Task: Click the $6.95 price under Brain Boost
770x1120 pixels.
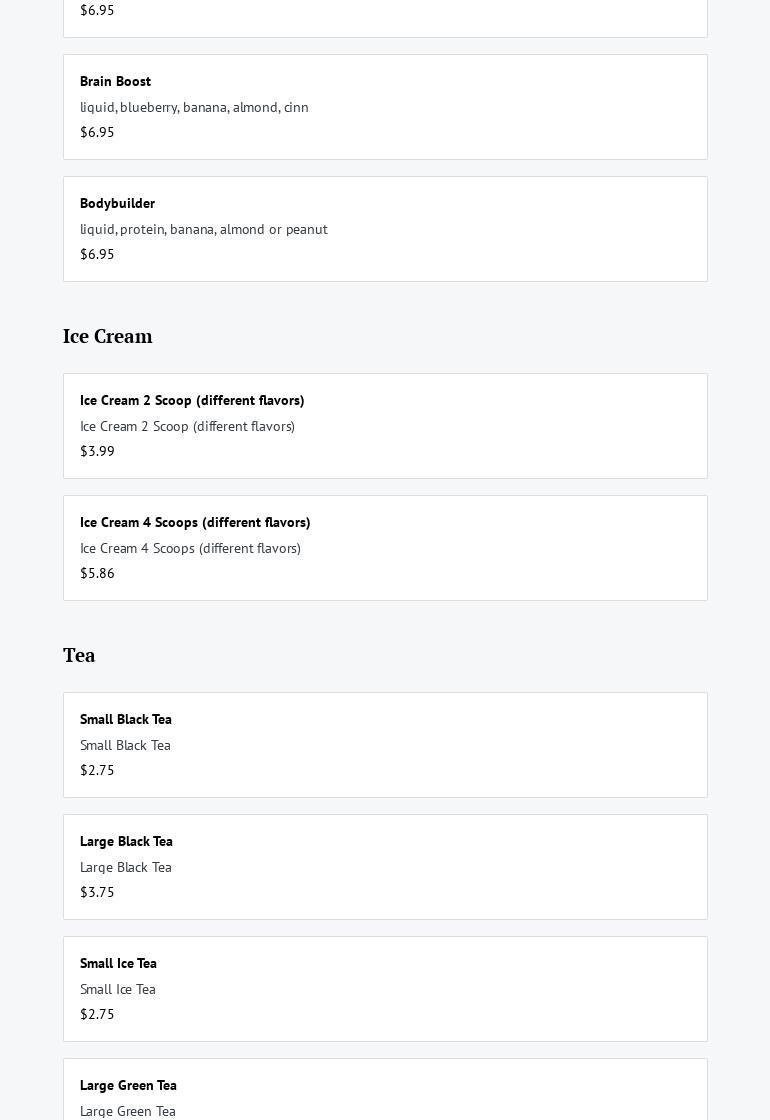Action: (97, 132)
